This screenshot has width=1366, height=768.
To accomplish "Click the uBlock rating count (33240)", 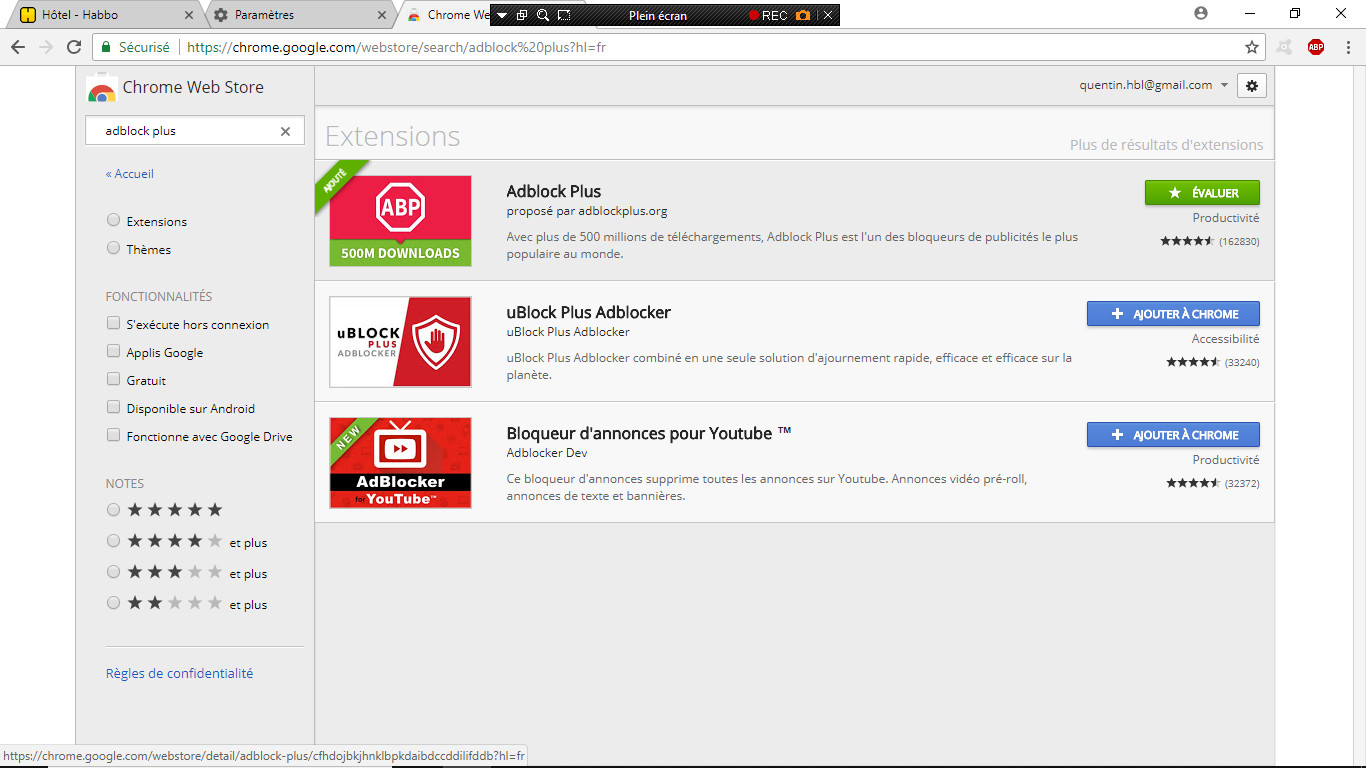I will pos(1242,362).
